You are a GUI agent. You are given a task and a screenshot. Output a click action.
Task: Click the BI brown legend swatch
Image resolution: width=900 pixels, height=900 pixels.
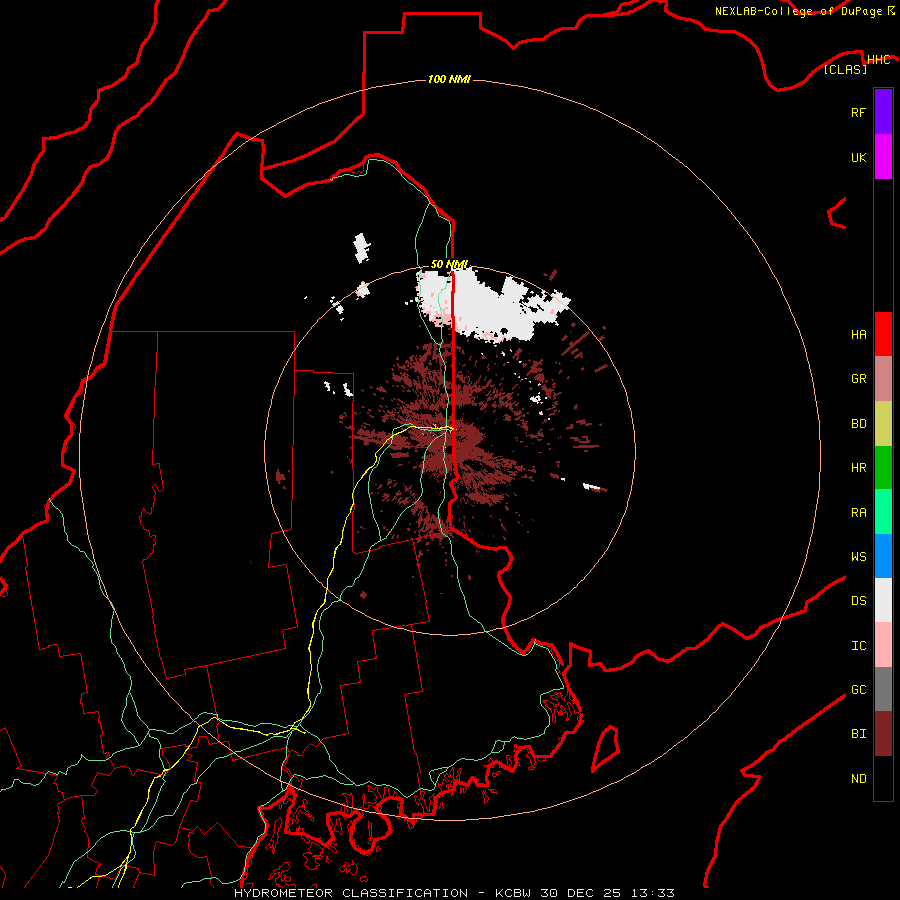tap(883, 734)
